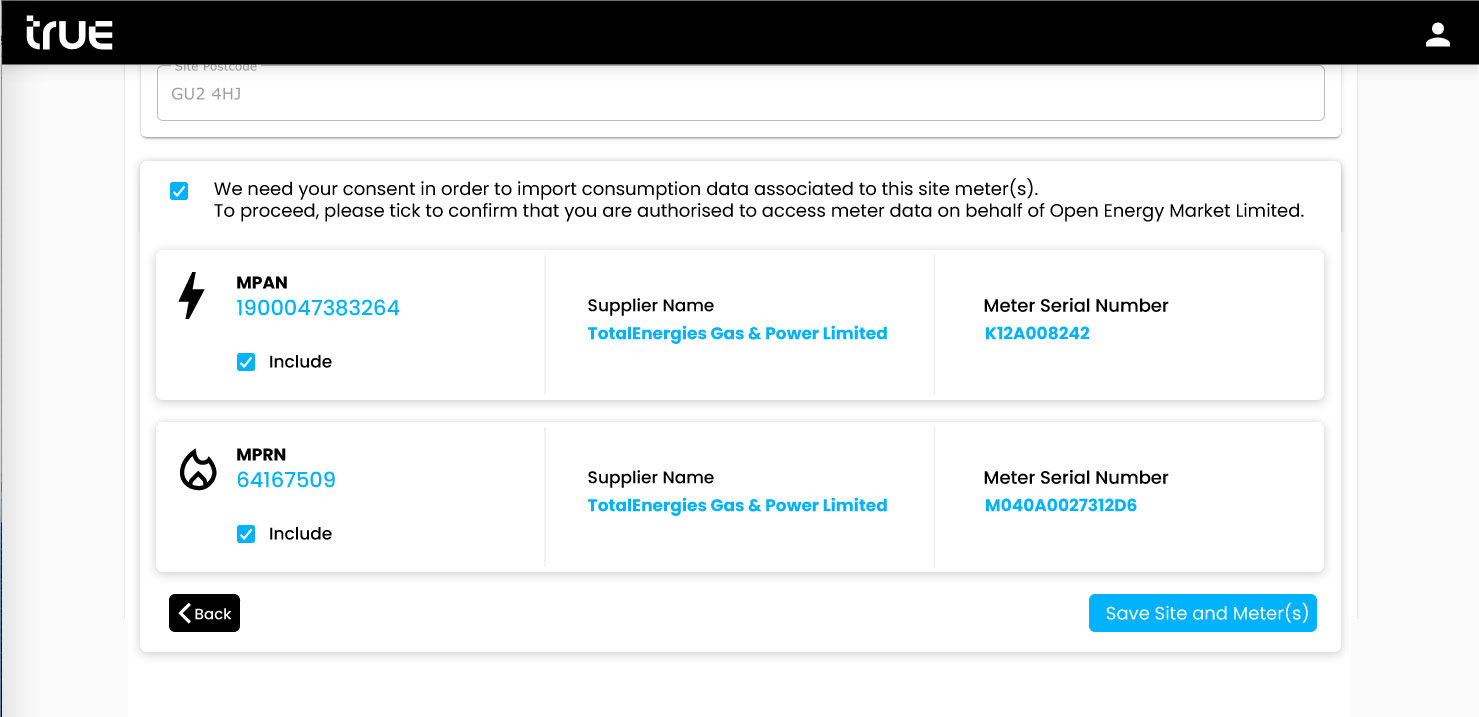Toggle Include checkbox for MPAN 1900047383264
Screen dimensions: 1479x717
click(x=246, y=362)
